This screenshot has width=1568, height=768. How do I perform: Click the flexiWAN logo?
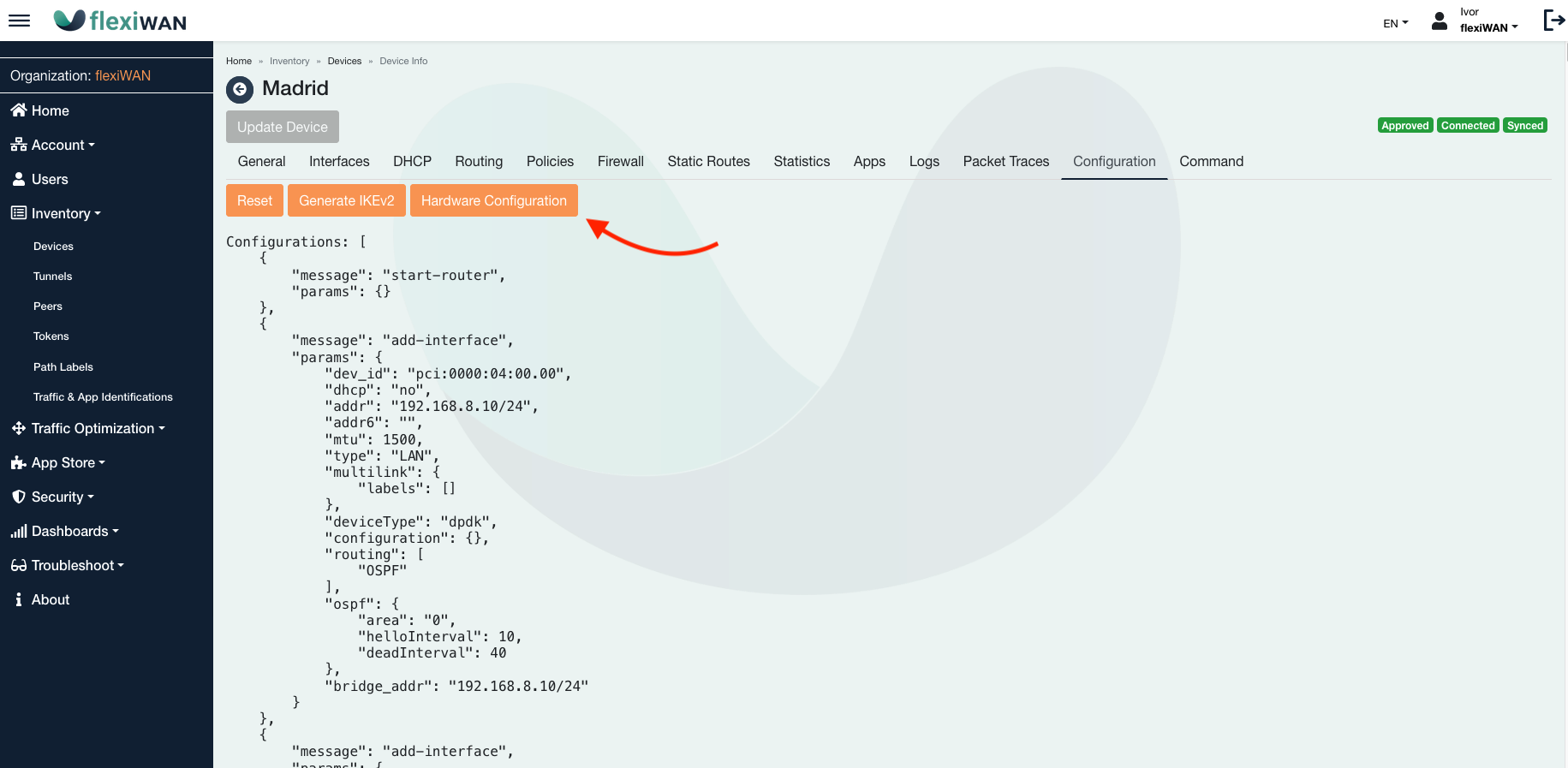(120, 21)
